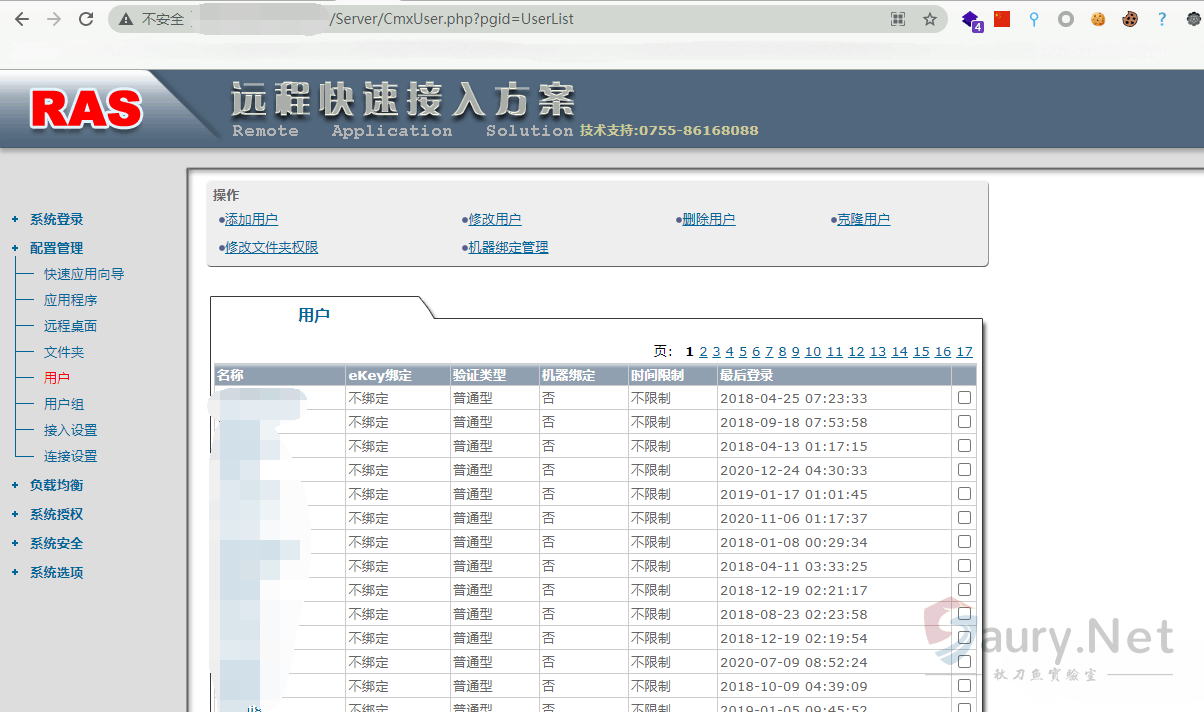Click the red China flag extension icon
1204x712 pixels.
pos(1002,19)
